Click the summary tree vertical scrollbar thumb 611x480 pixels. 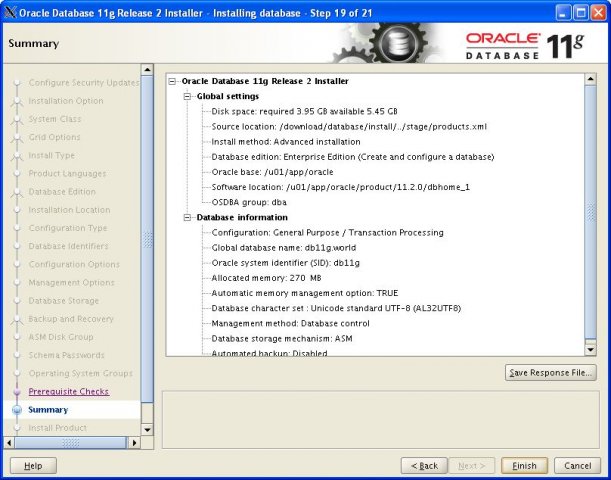(591, 212)
